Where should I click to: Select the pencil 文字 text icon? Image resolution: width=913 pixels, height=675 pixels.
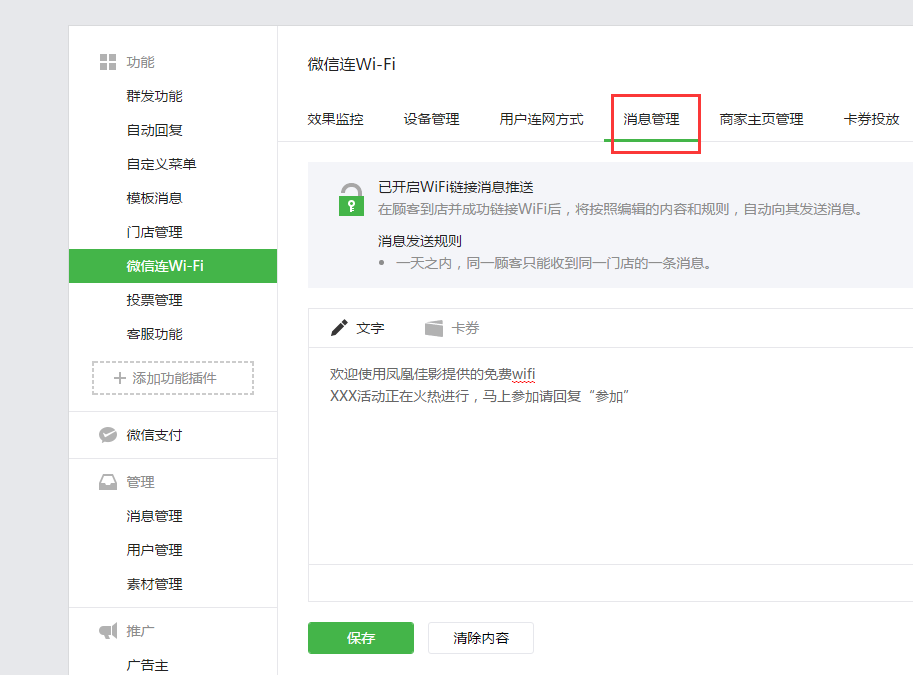[340, 328]
